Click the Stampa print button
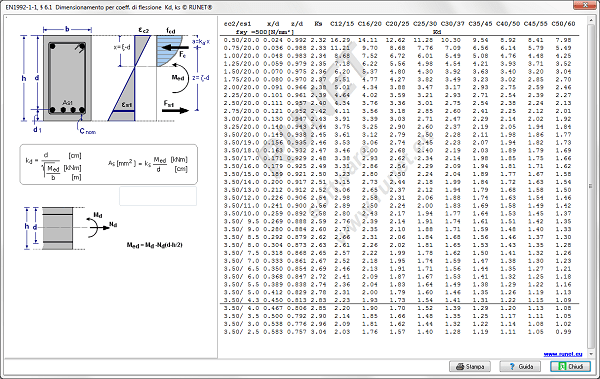 (x=470, y=366)
